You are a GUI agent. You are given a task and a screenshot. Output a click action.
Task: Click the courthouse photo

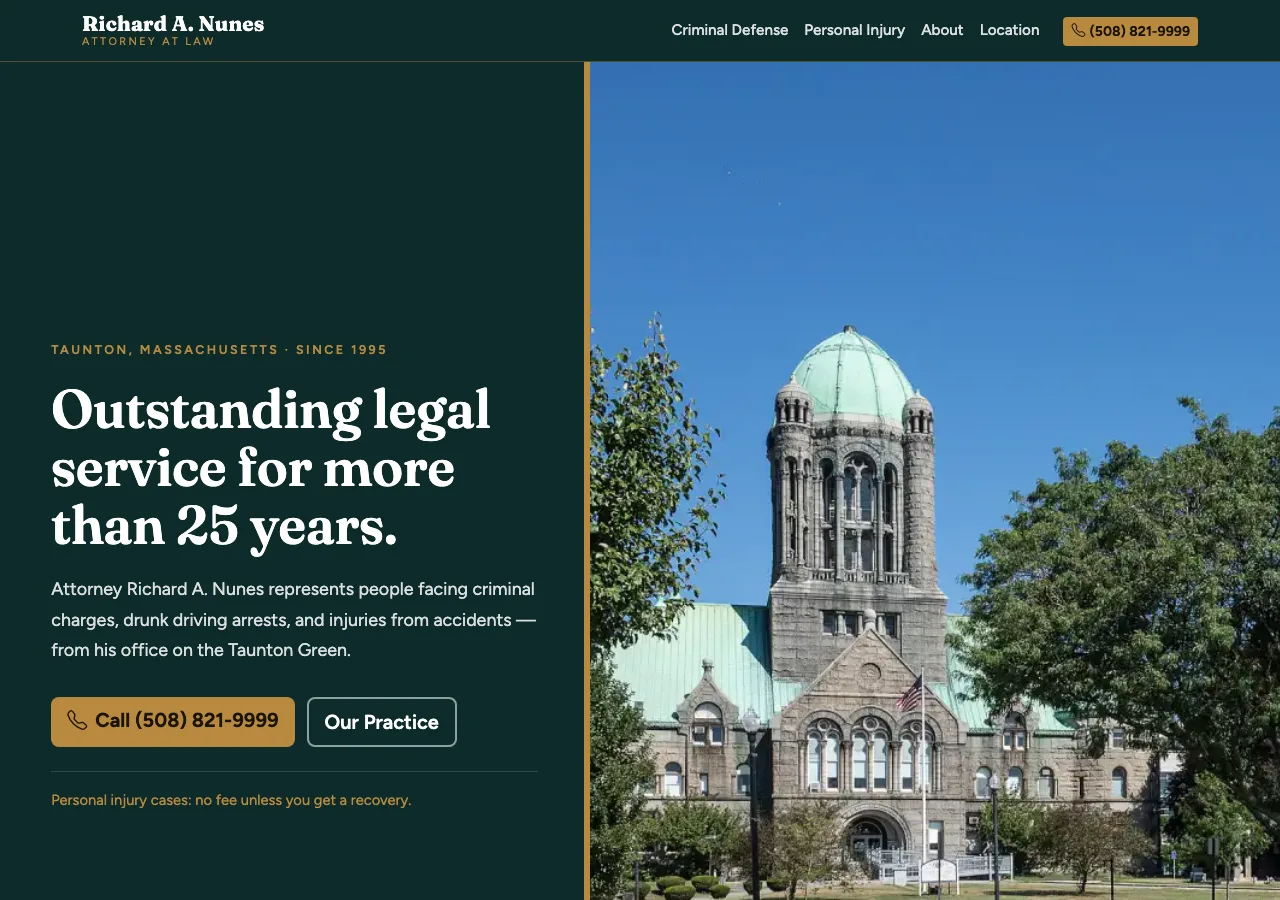935,481
